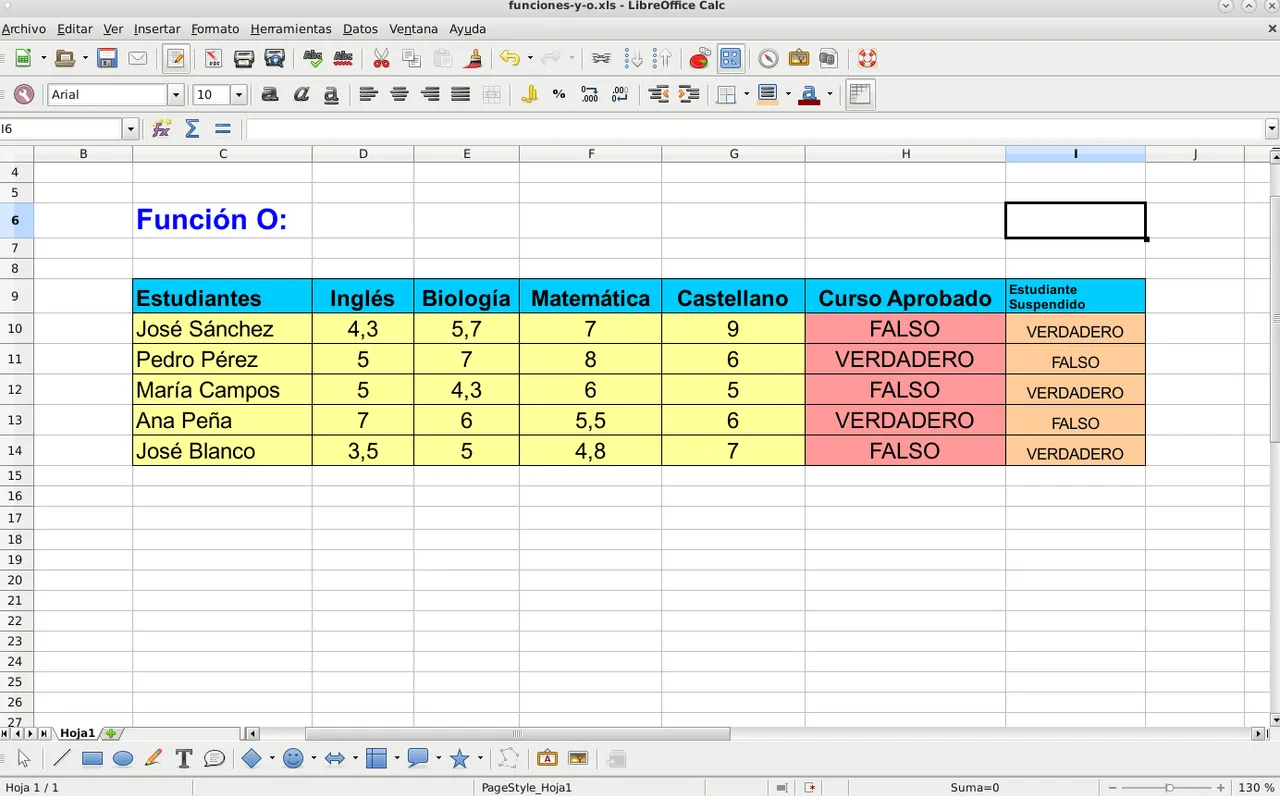1280x796 pixels.
Task: Select the column H header
Action: (905, 153)
